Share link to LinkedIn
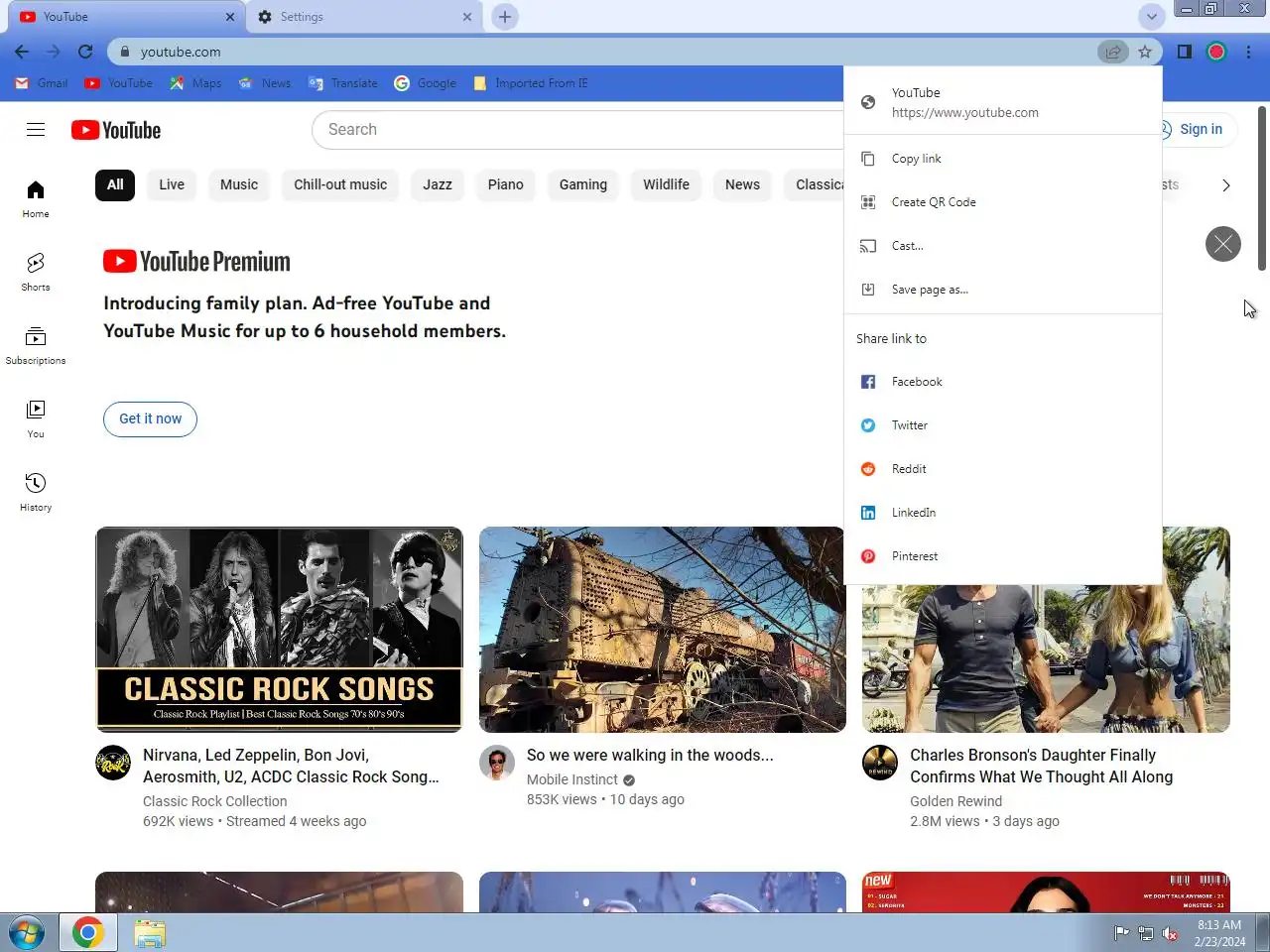This screenshot has width=1270, height=952. point(1003,513)
